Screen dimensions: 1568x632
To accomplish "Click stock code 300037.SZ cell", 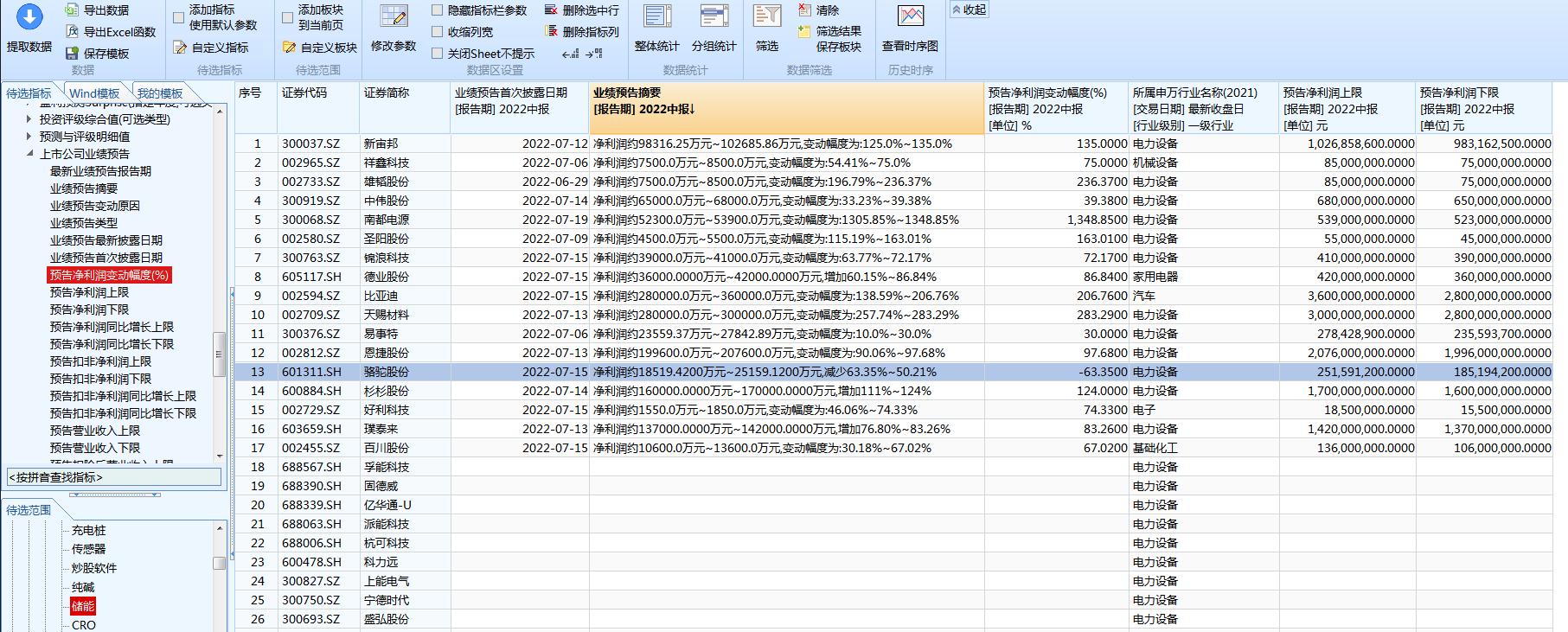I will (318, 144).
